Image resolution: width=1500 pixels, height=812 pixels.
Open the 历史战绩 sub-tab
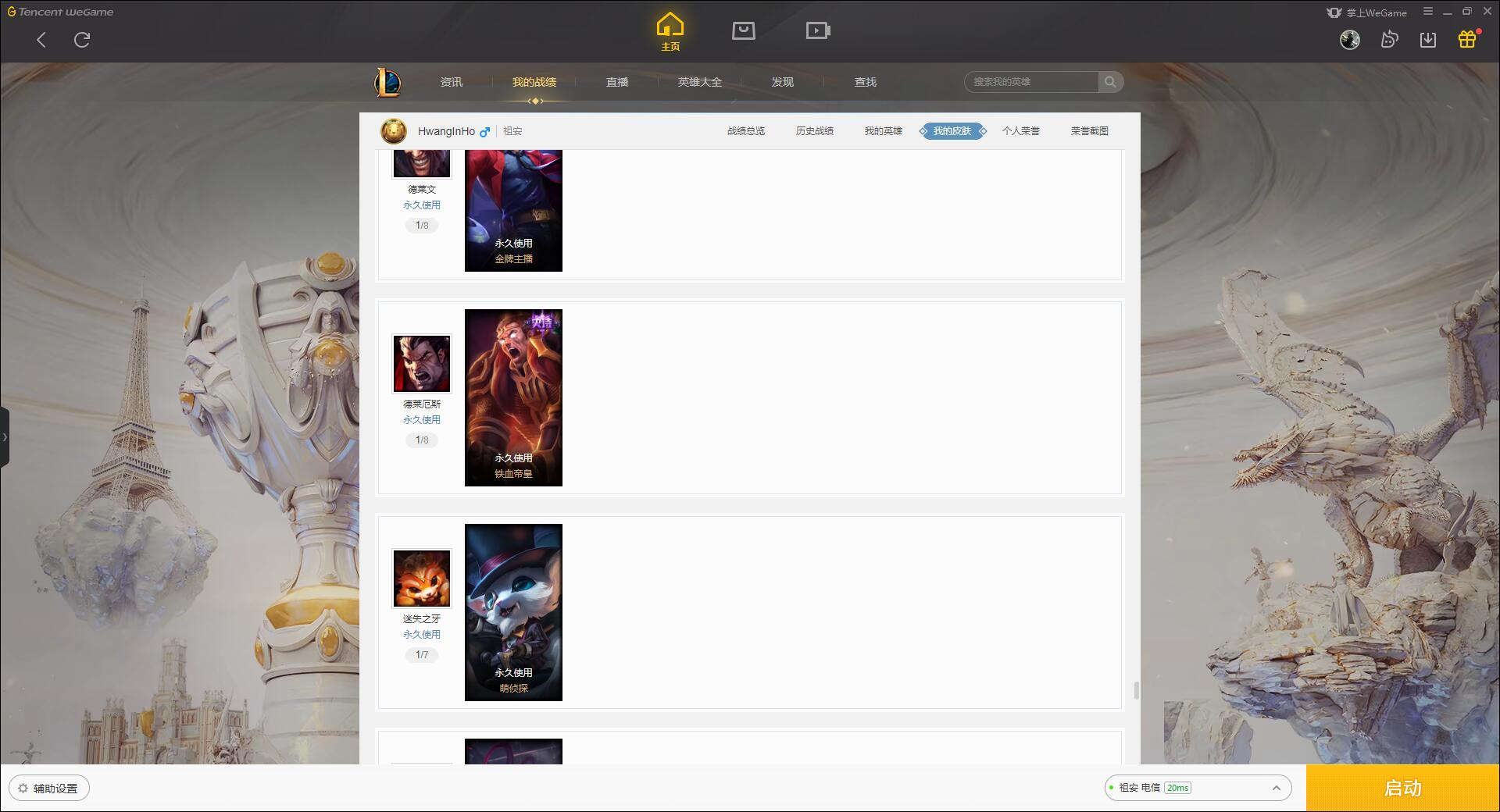coord(815,131)
